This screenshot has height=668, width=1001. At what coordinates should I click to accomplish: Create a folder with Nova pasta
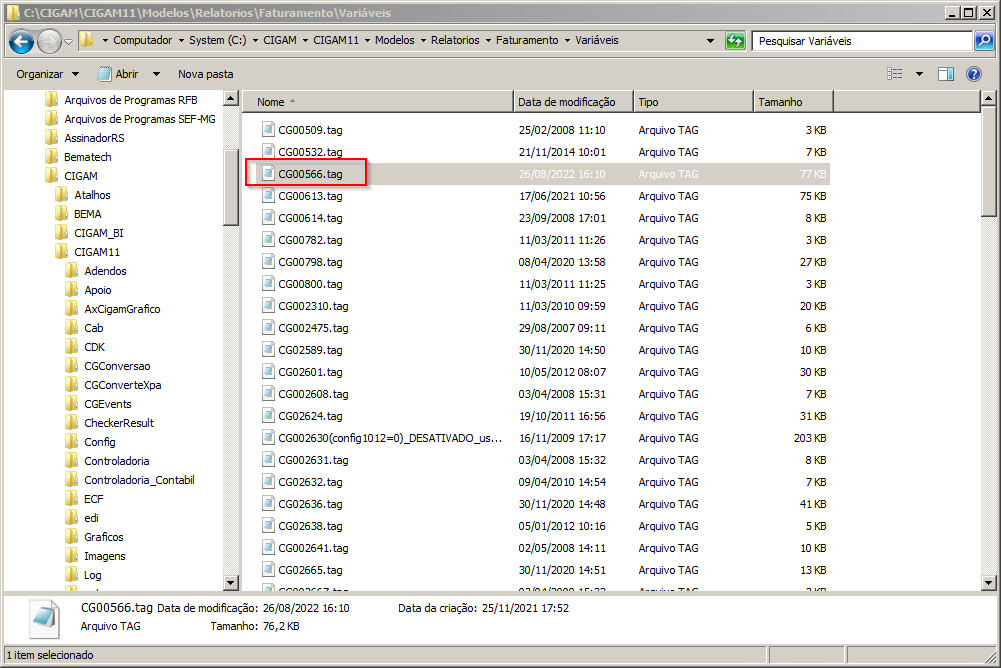click(206, 74)
